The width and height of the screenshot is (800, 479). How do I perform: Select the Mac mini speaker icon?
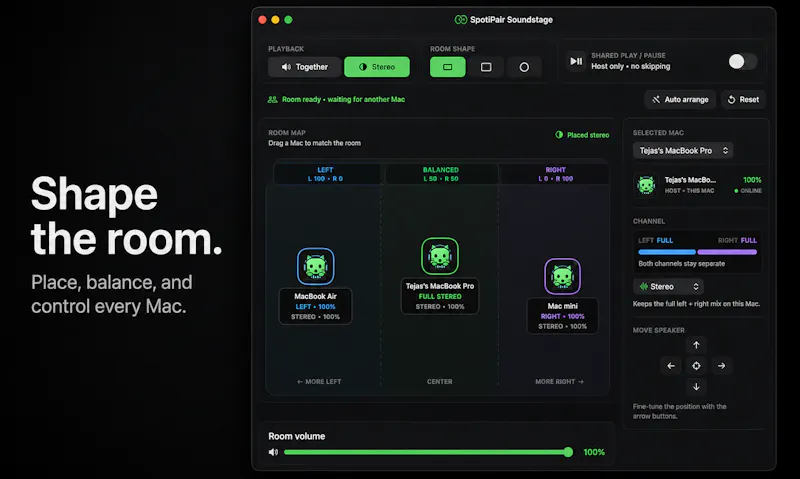pyautogui.click(x=562, y=276)
